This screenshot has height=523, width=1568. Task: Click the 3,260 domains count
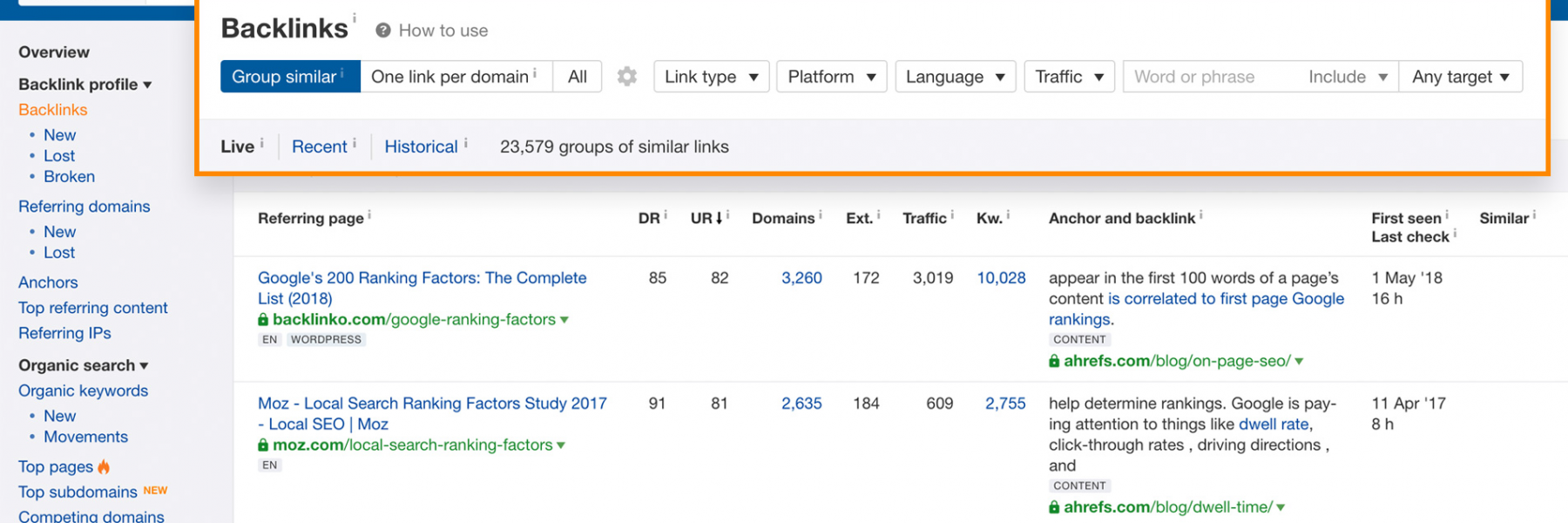tap(801, 278)
